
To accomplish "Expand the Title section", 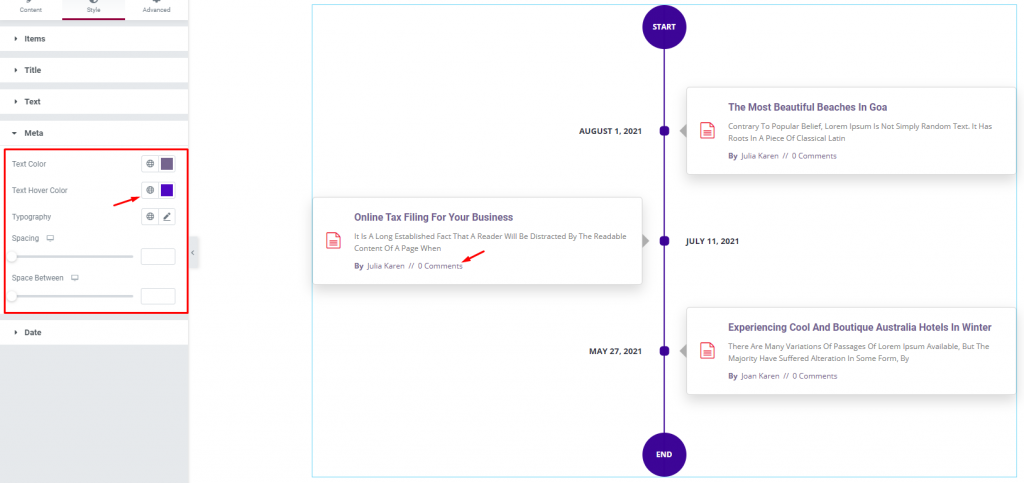I will [x=94, y=70].
